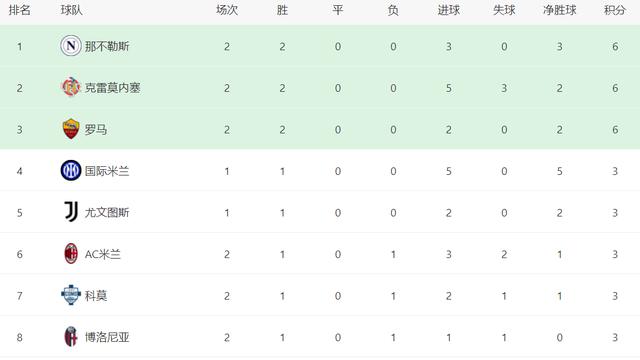The height and width of the screenshot is (360, 640).
Task: Click the 场次 column header
Action: (x=227, y=10)
